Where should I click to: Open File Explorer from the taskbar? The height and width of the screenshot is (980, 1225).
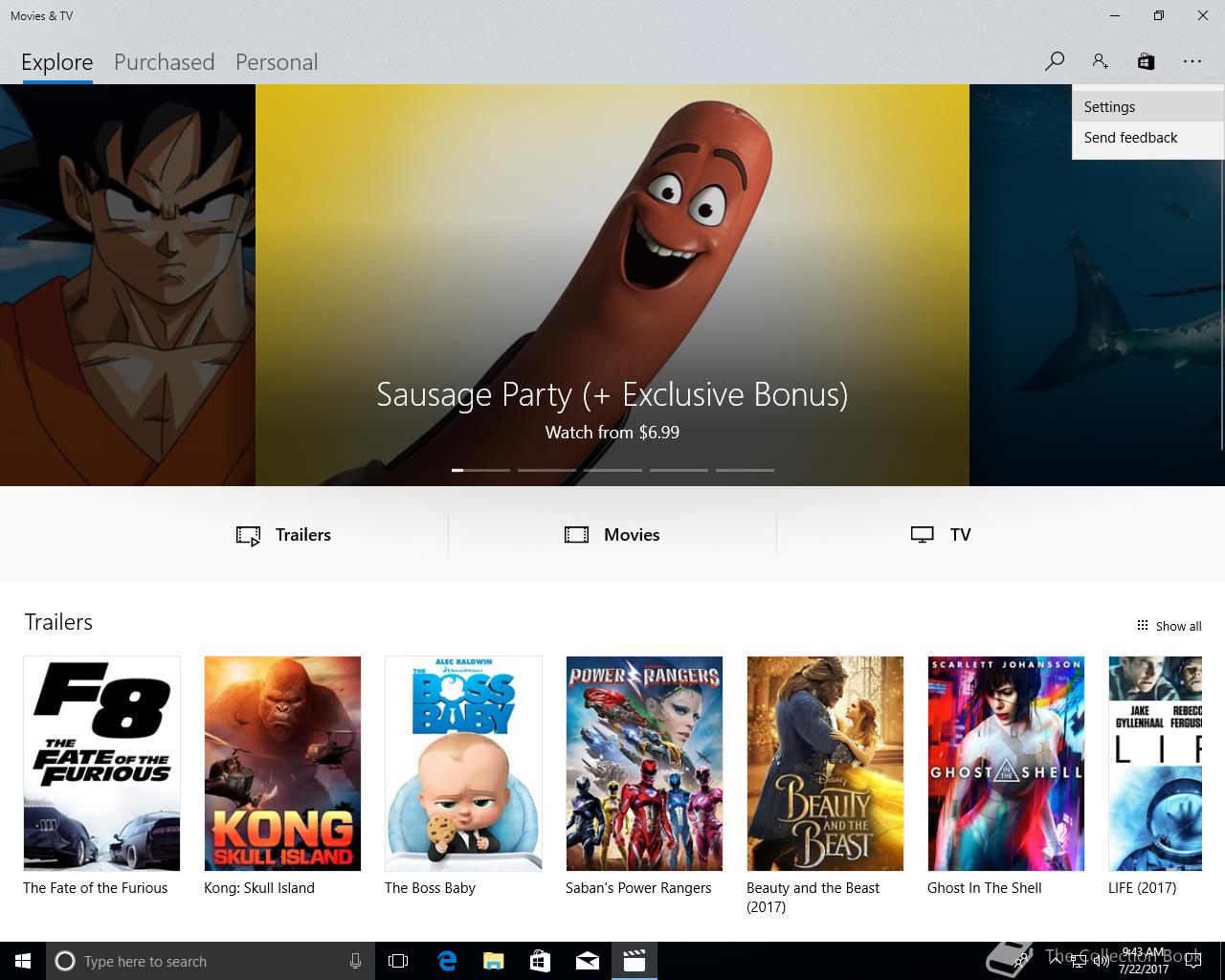494,961
